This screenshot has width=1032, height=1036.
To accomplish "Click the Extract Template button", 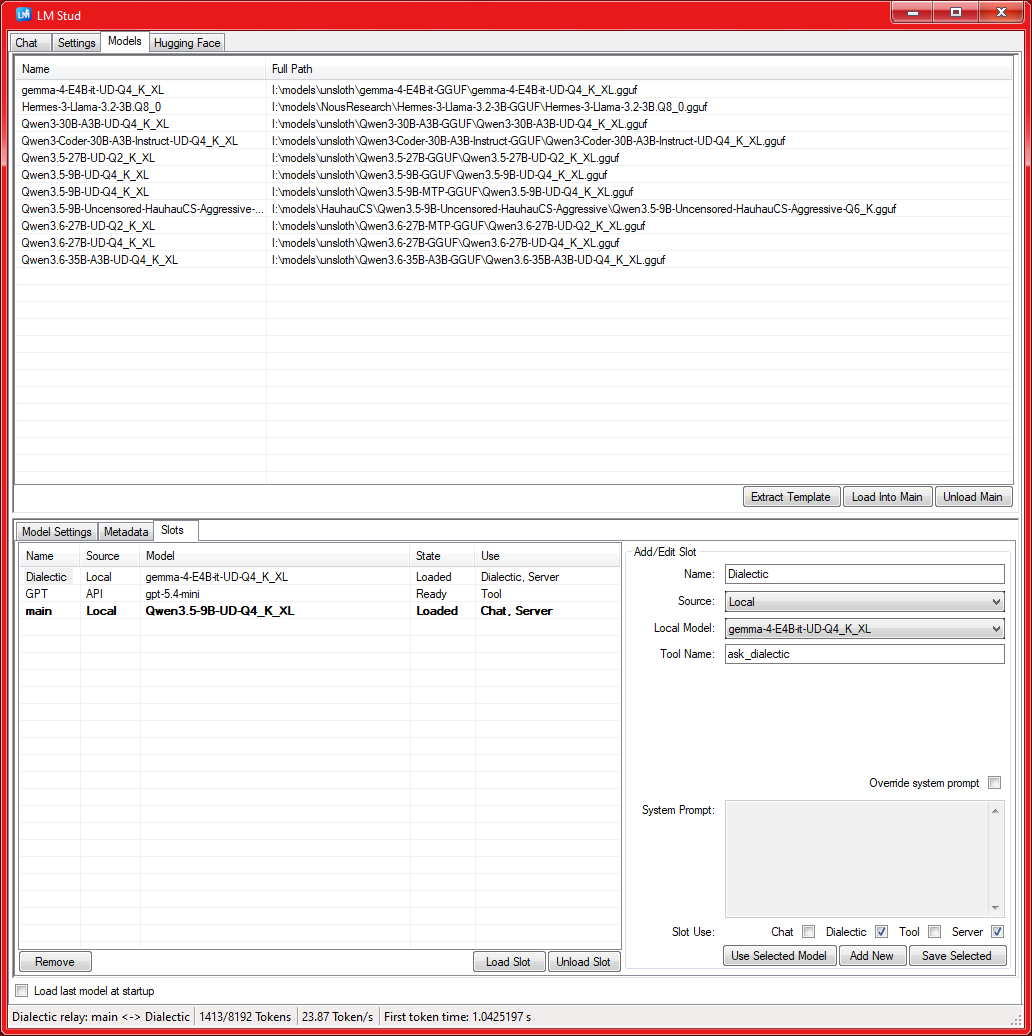I will click(791, 497).
